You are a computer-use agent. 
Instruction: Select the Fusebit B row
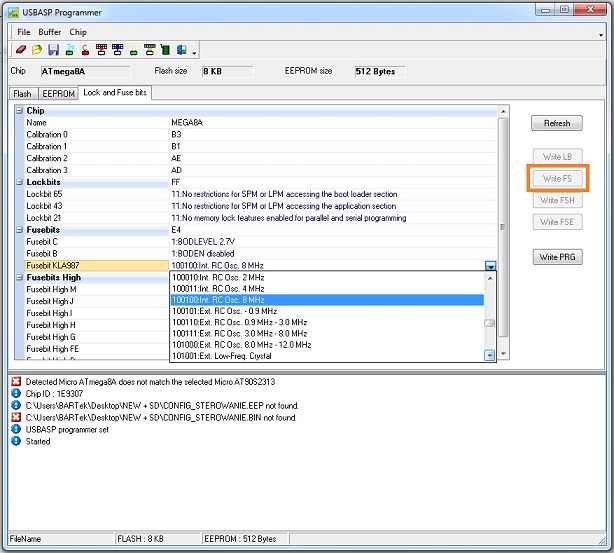(260, 254)
